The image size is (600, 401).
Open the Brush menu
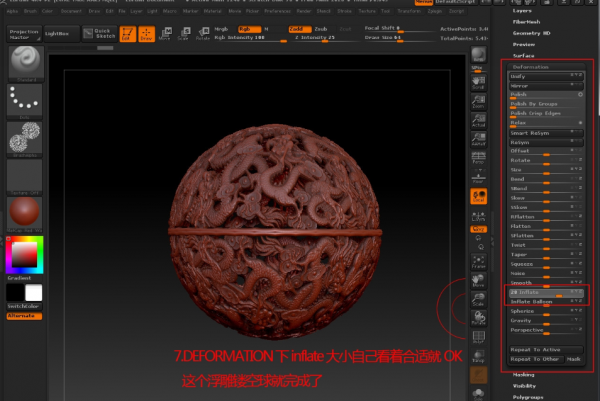[30, 11]
